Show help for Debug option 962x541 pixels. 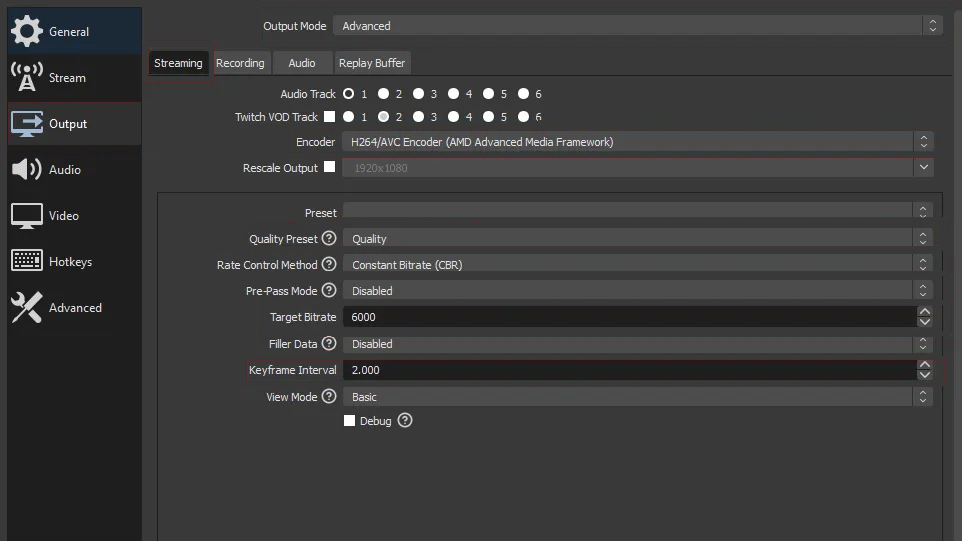pos(405,420)
